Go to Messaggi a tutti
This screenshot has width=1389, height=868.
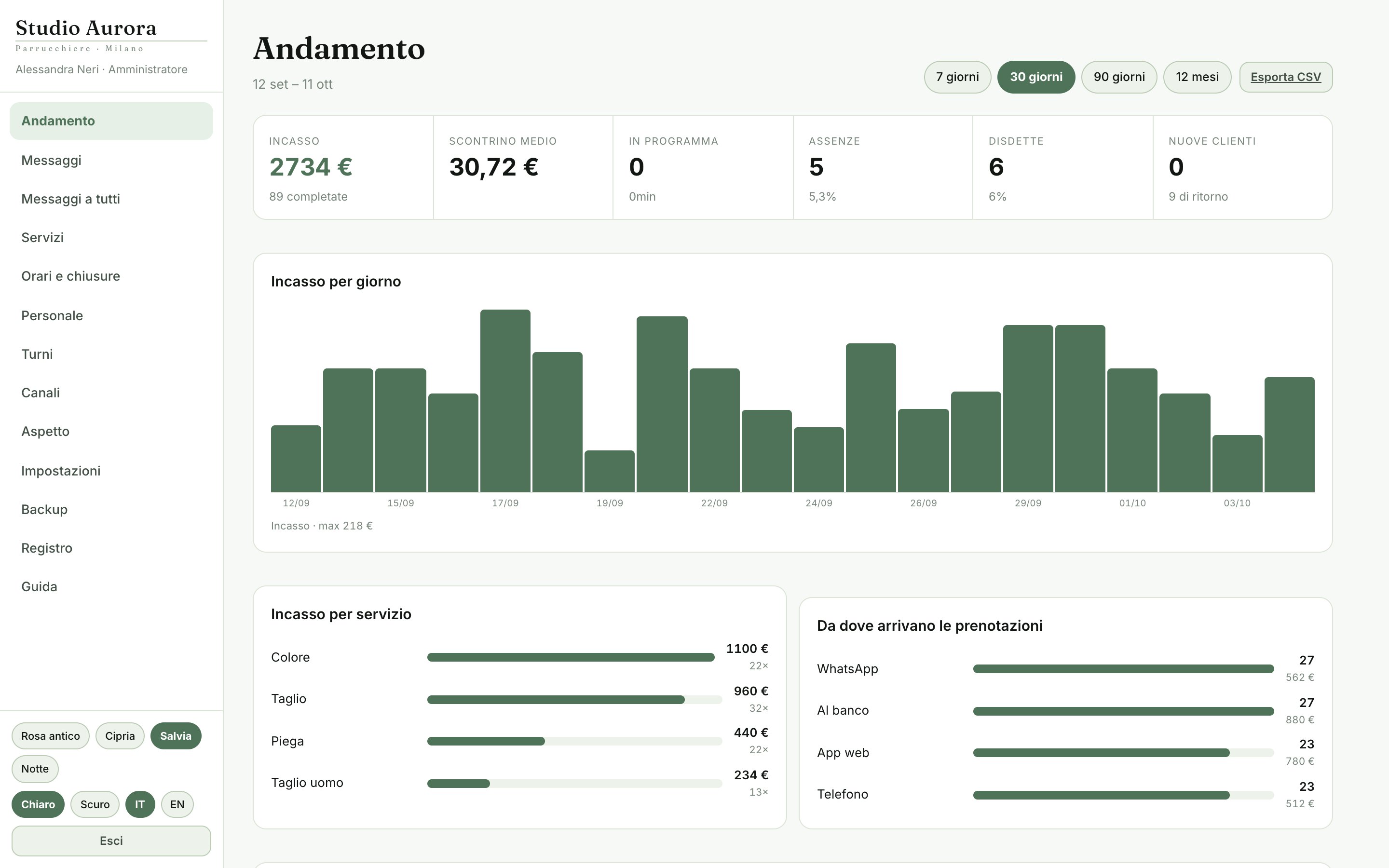click(111, 199)
